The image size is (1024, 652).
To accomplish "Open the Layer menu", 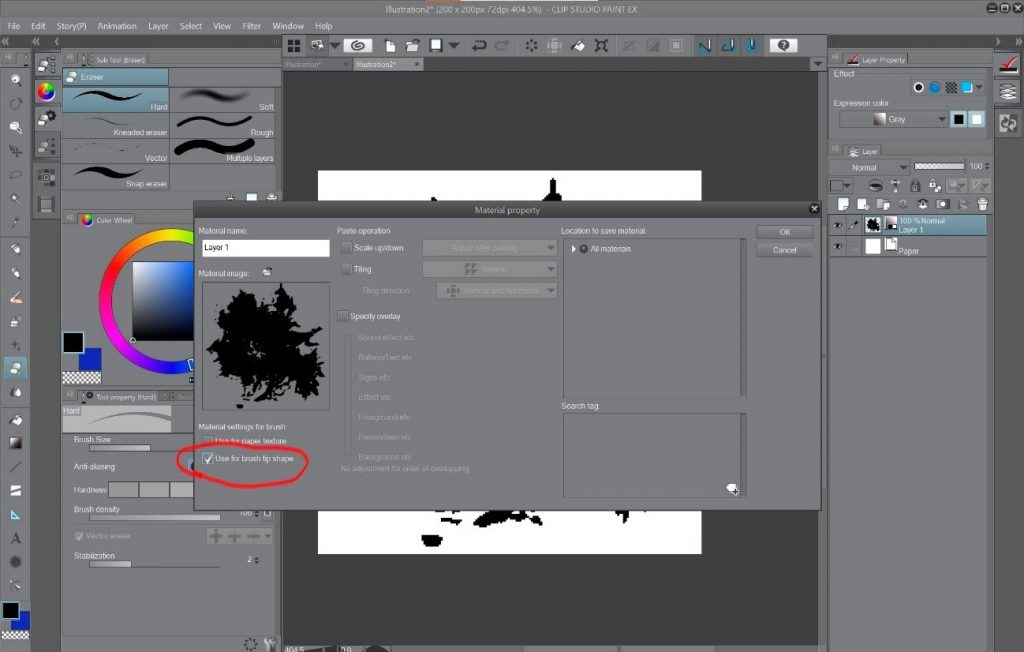I will click(x=158, y=26).
